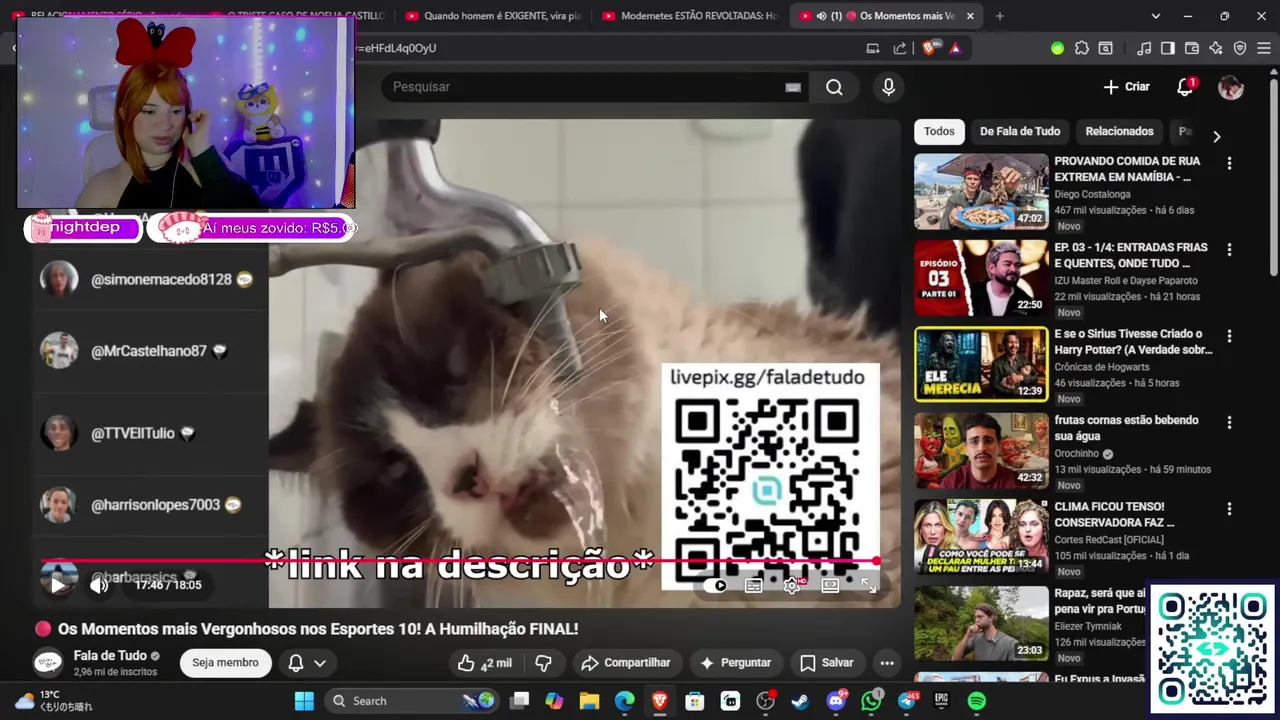
Task: Activate voice search microphone
Action: point(888,87)
